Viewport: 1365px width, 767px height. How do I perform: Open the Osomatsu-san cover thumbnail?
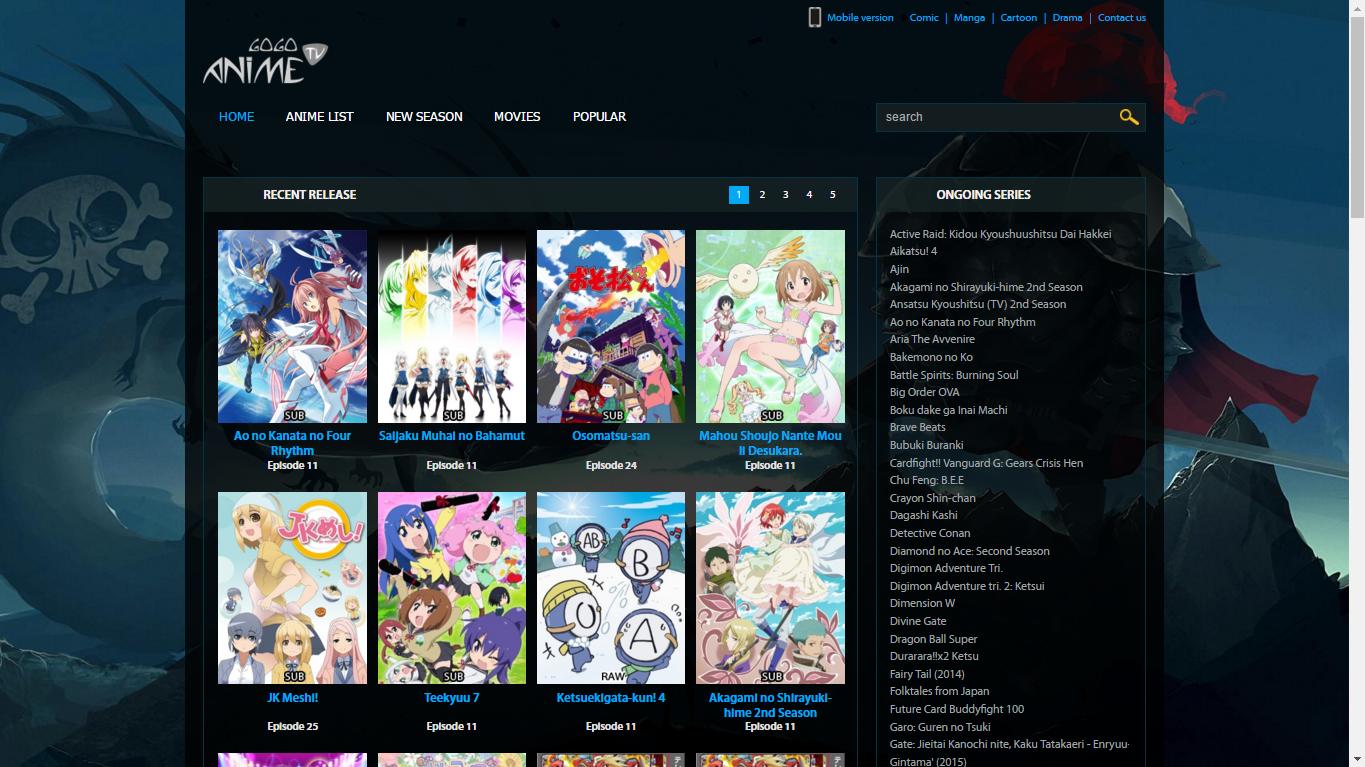(610, 326)
